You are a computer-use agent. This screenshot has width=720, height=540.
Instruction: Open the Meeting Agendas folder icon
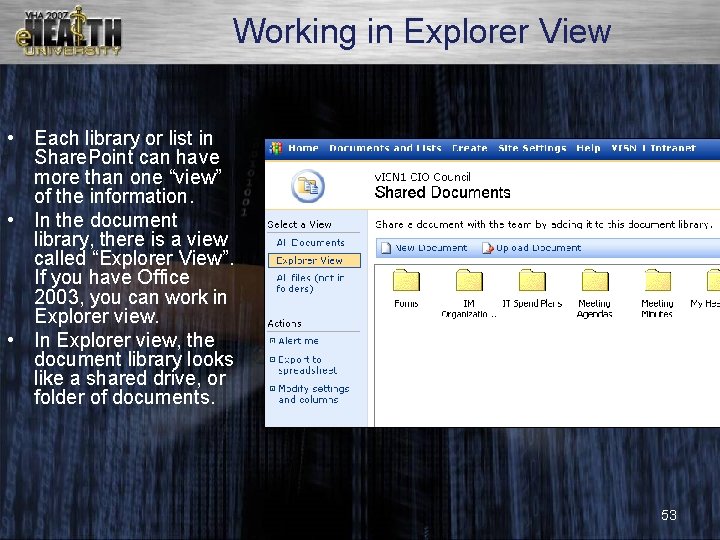click(x=595, y=280)
